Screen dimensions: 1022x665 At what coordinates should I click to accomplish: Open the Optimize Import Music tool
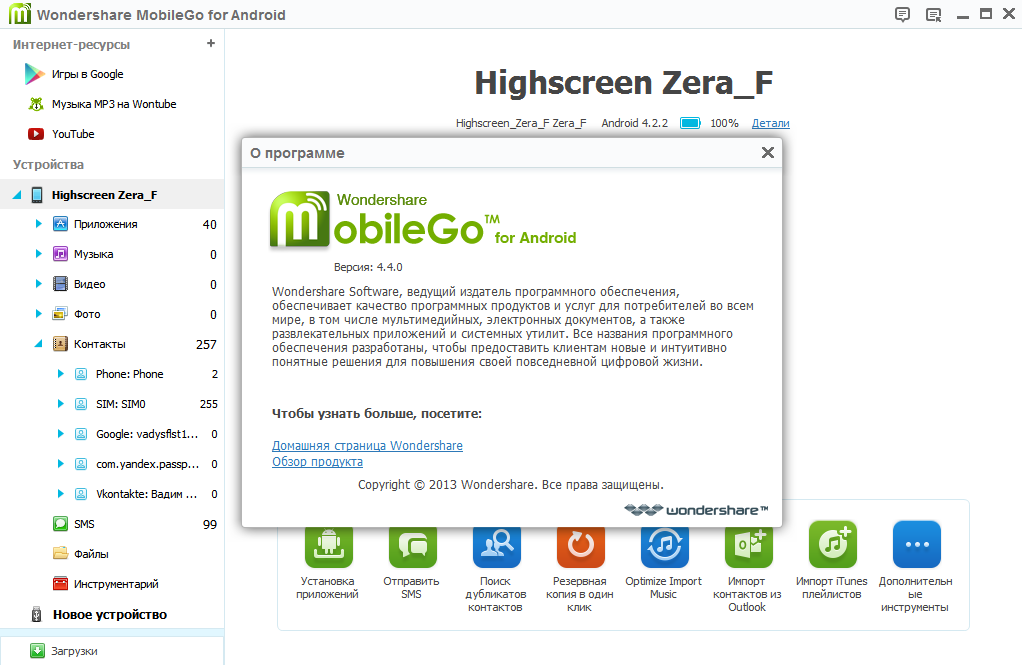(x=664, y=546)
